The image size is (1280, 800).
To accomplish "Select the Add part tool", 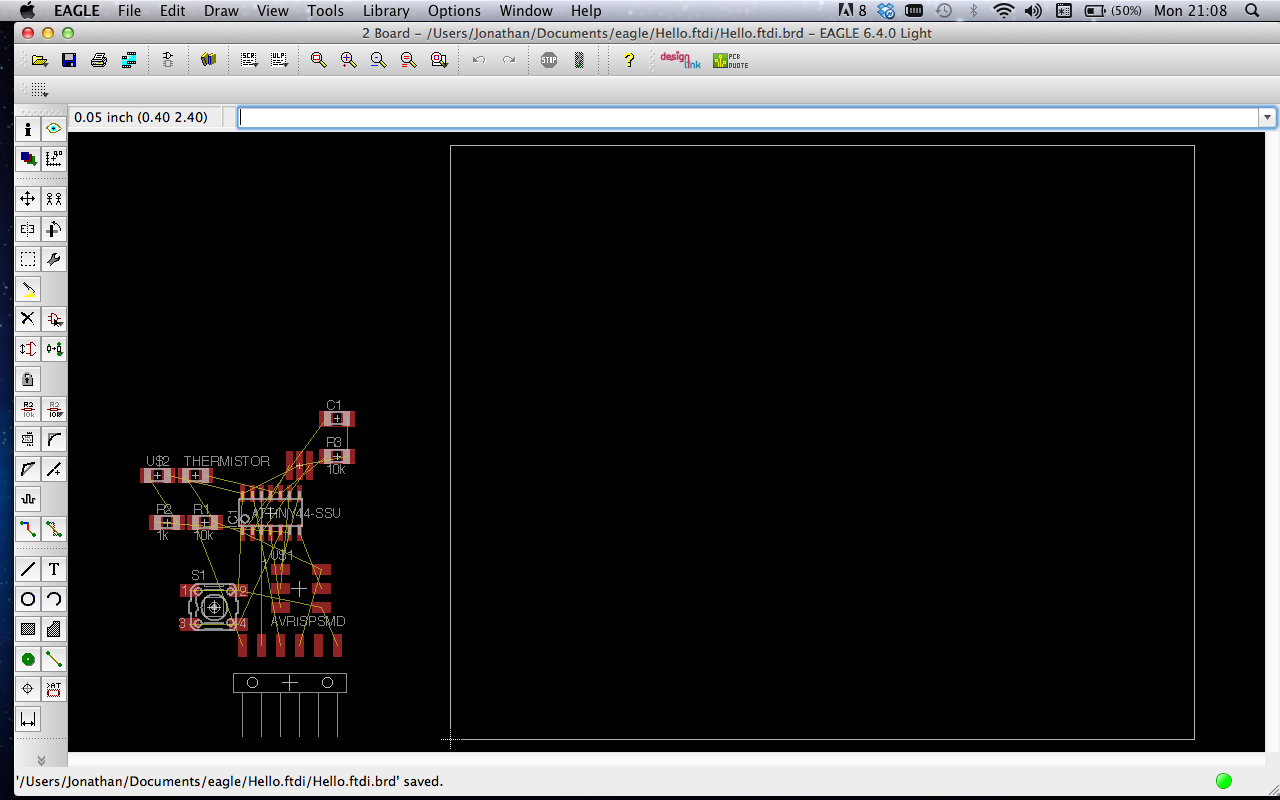I will 54,319.
